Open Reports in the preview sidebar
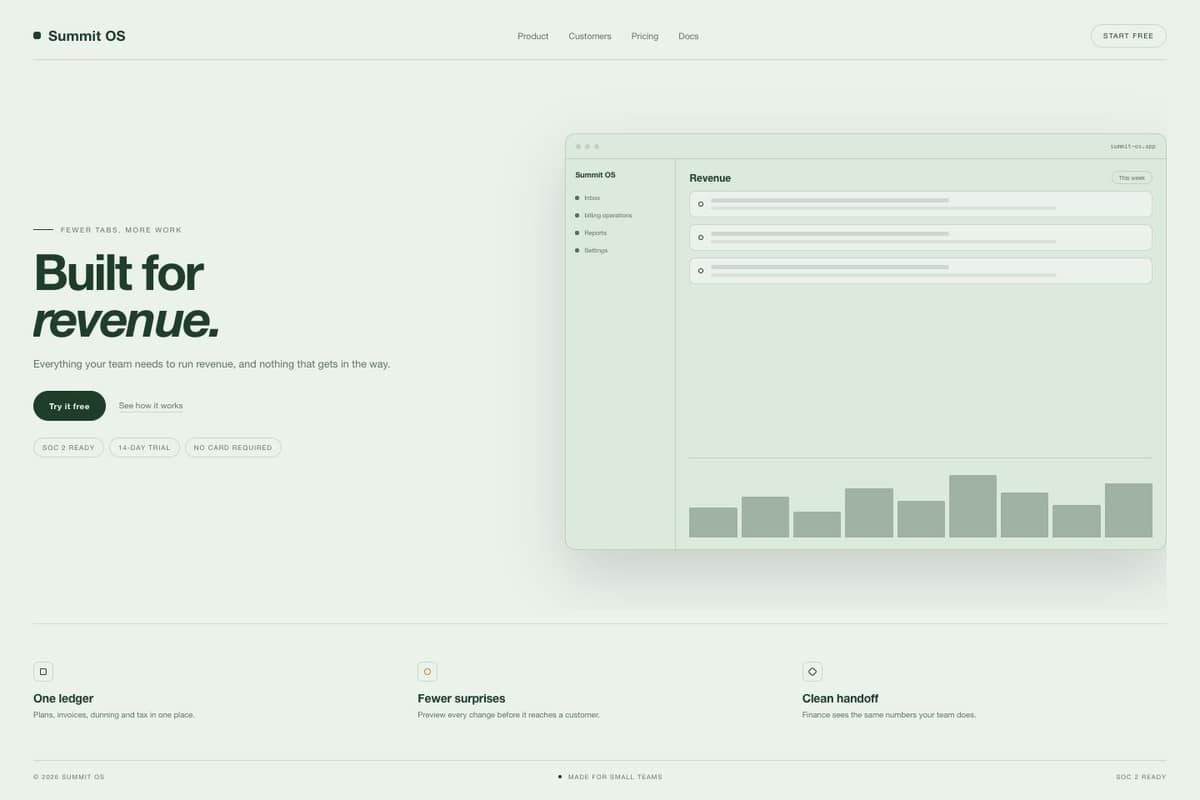Viewport: 1200px width, 800px height. pyautogui.click(x=591, y=233)
